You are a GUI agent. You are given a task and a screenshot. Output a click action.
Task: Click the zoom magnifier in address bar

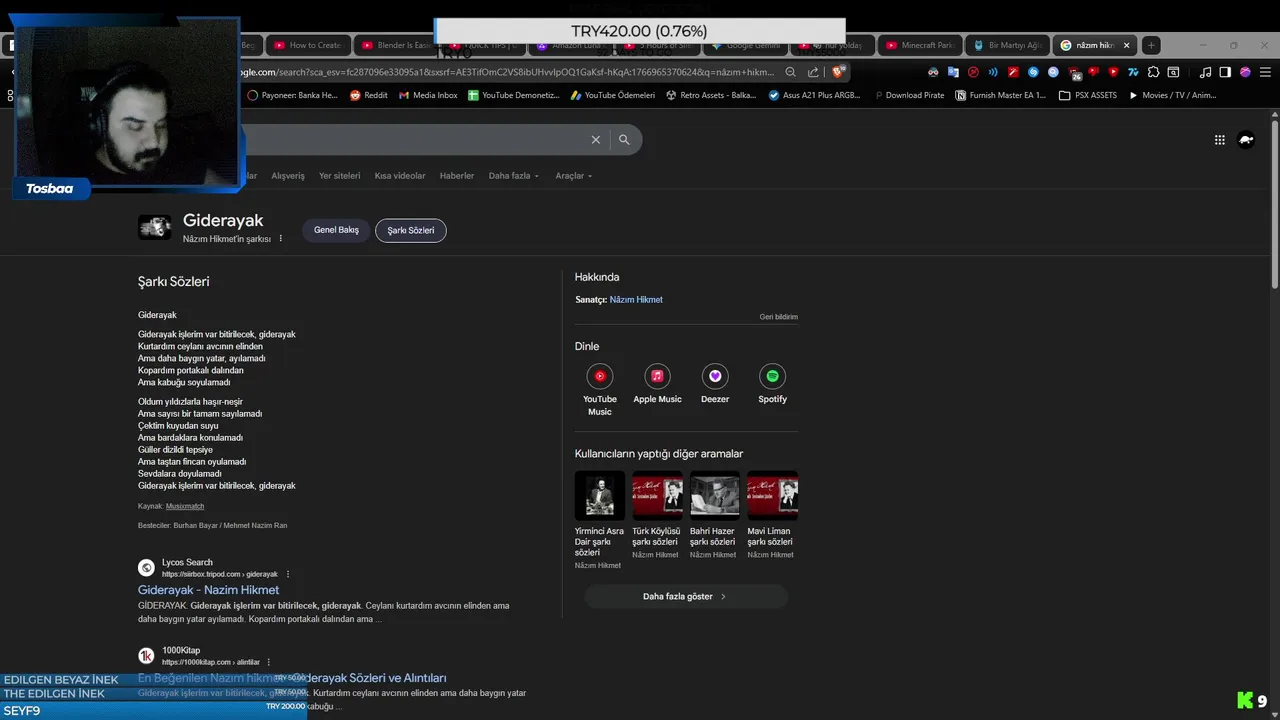(790, 72)
